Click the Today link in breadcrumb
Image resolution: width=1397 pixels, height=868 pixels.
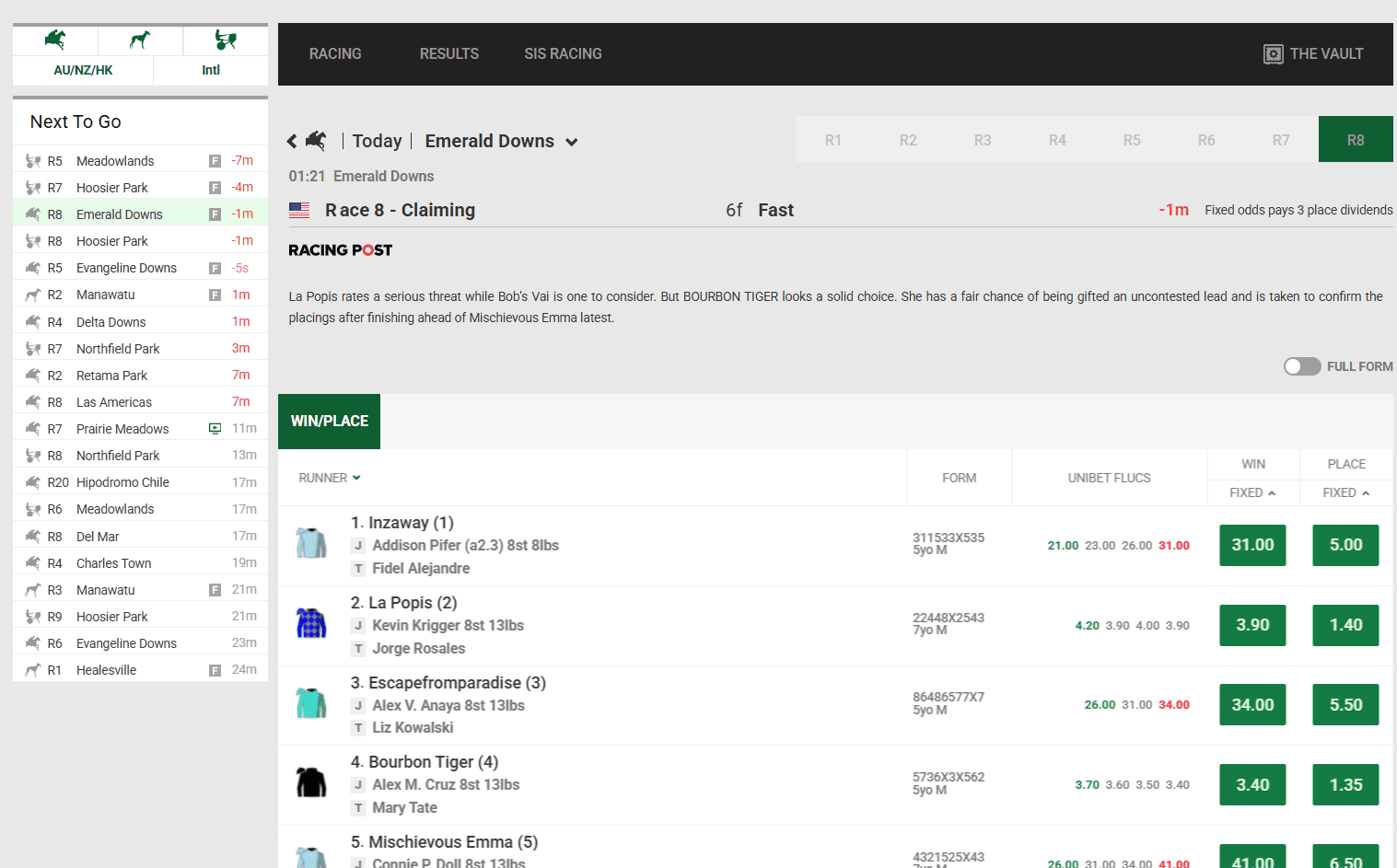point(377,141)
